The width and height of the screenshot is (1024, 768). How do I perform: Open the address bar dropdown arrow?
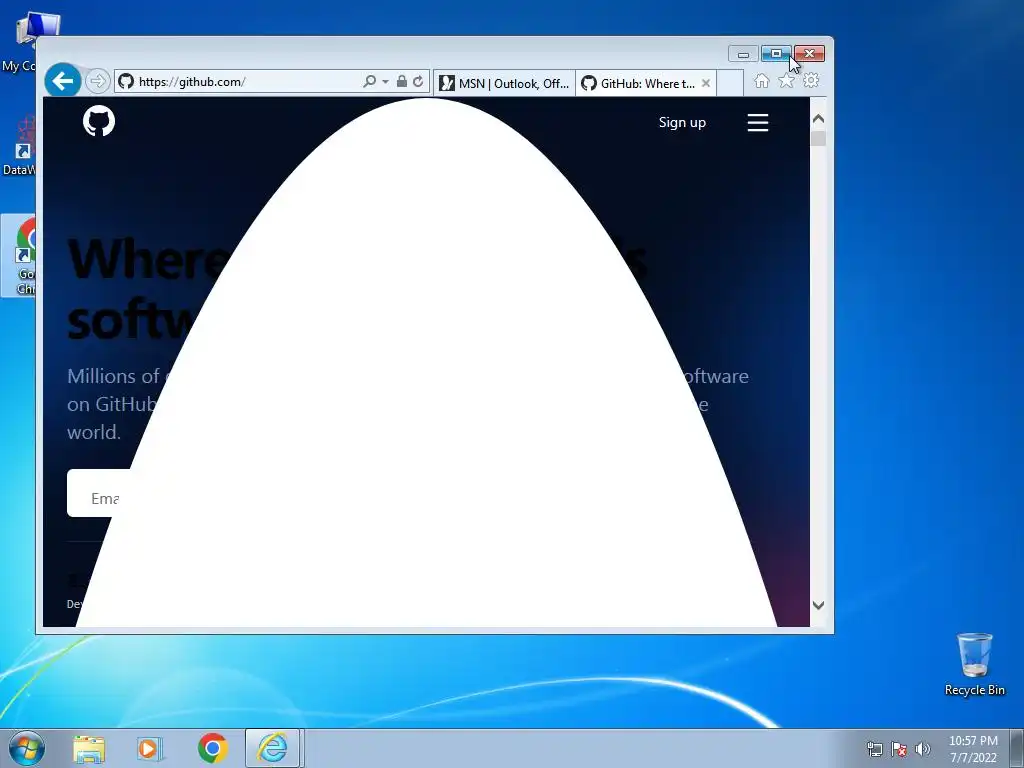coord(385,82)
